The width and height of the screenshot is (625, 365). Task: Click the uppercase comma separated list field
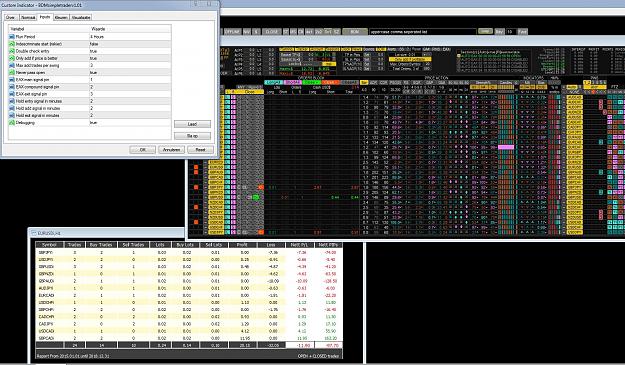tap(423, 31)
